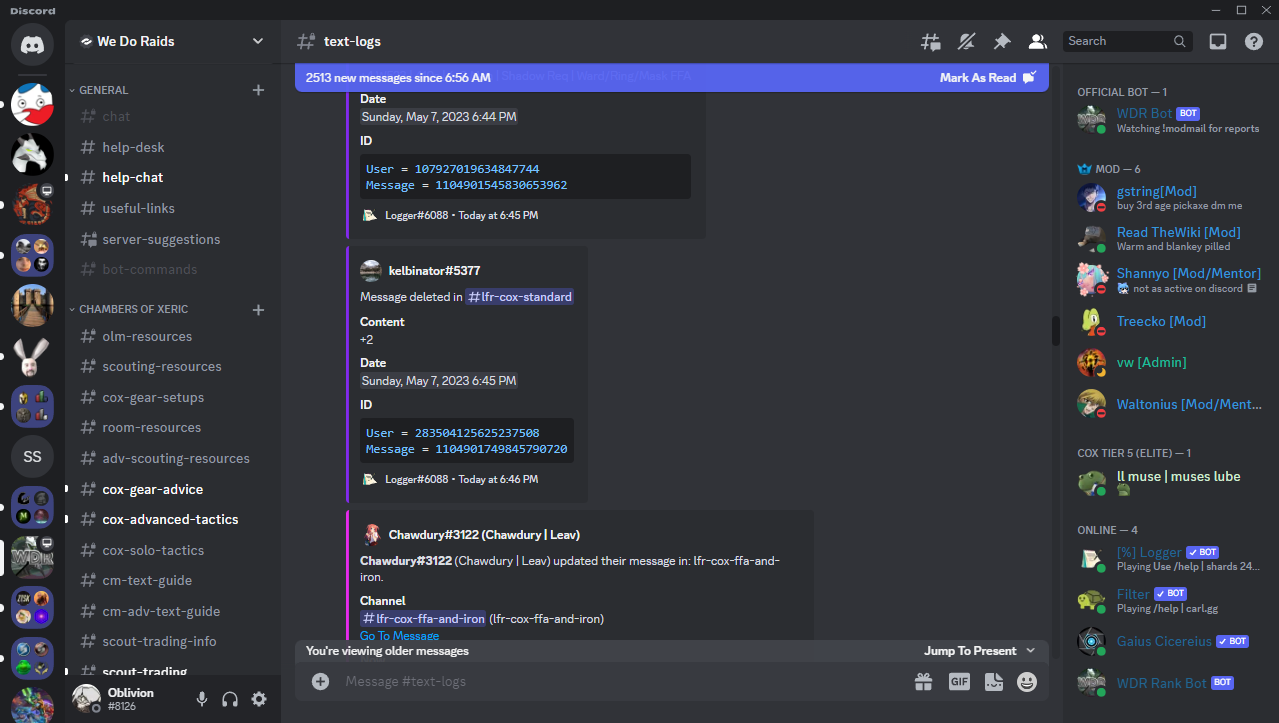Create channel in CHAMBERS OF XERIC category
The image size is (1279, 723).
pyautogui.click(x=258, y=310)
